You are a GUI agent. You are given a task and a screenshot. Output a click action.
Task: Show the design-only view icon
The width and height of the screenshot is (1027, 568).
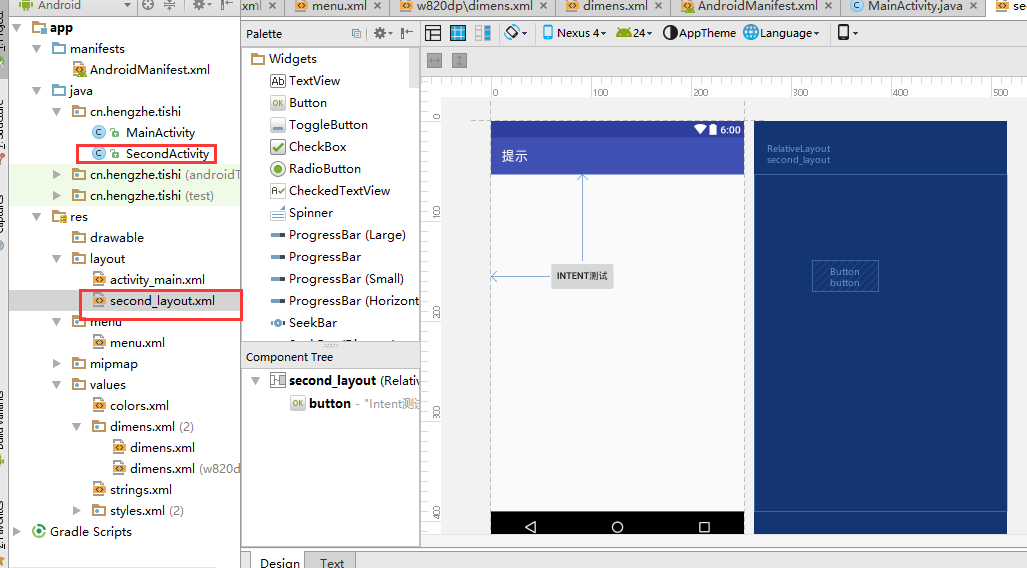[433, 33]
